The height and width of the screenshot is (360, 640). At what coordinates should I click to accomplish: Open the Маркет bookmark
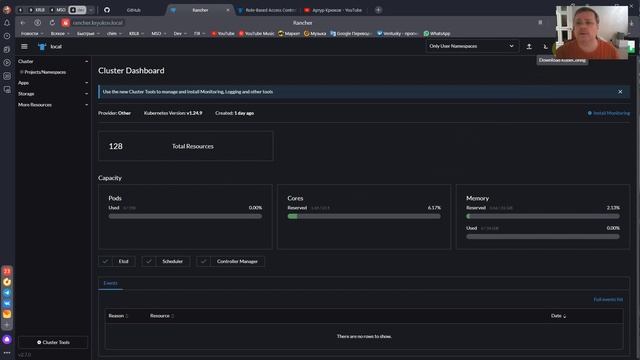289,33
